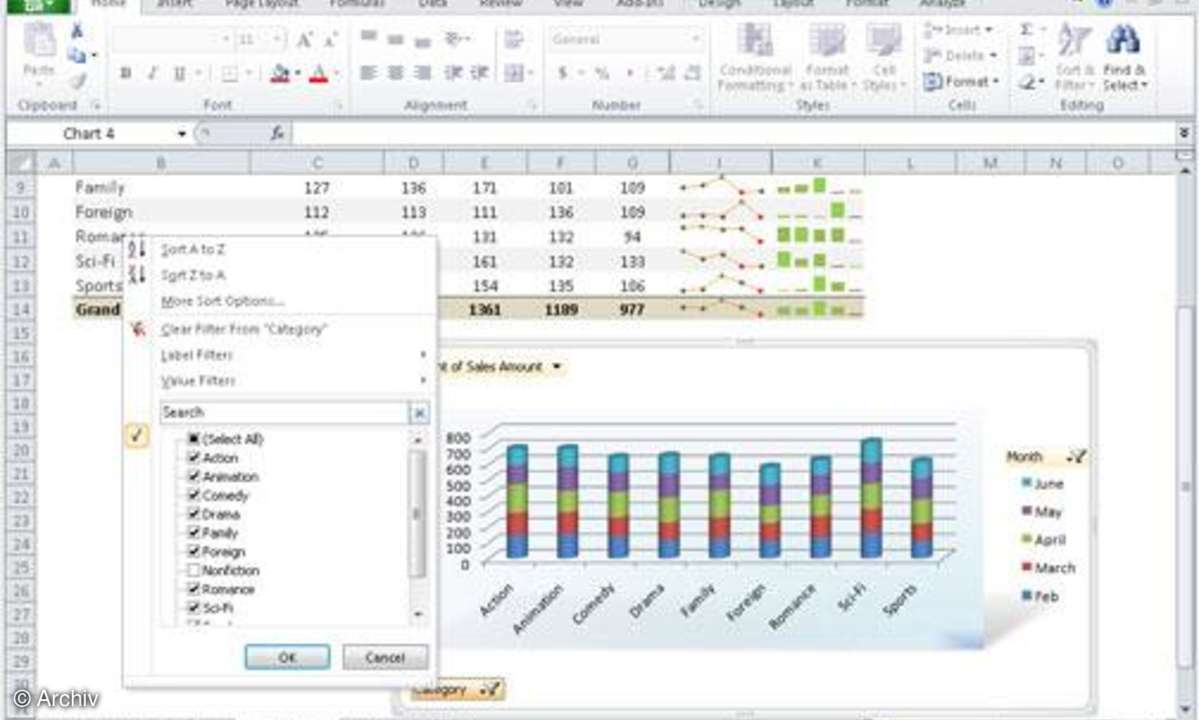Choose Sort A to Z
1199x720 pixels.
tap(193, 250)
